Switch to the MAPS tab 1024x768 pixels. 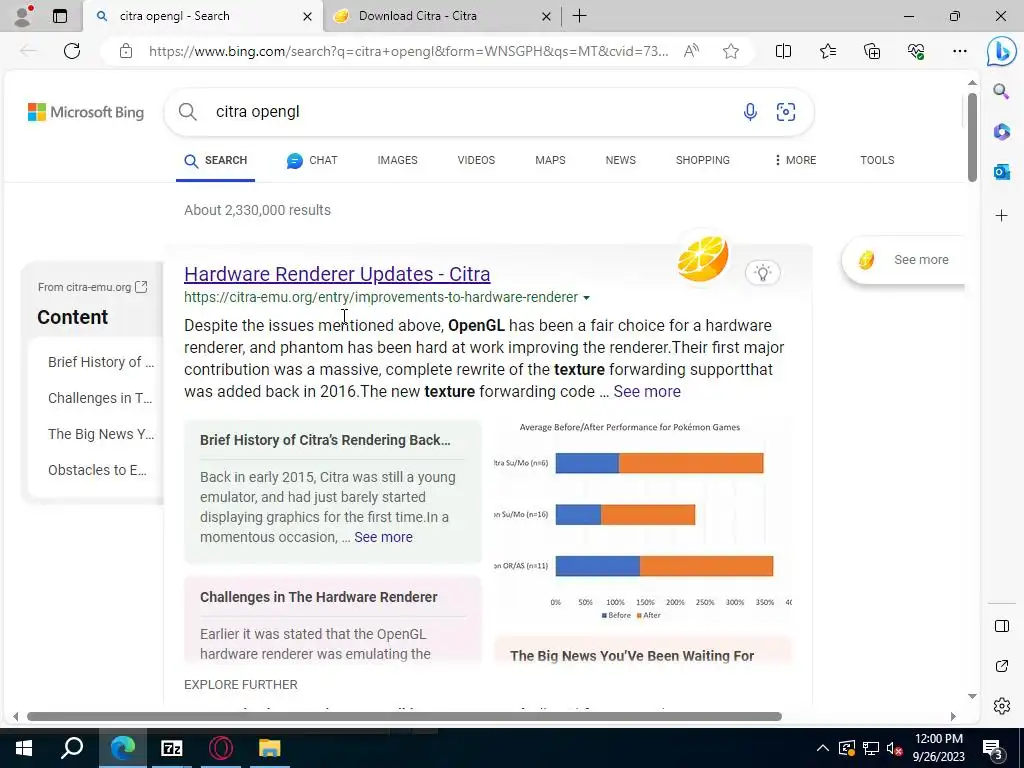pos(550,160)
